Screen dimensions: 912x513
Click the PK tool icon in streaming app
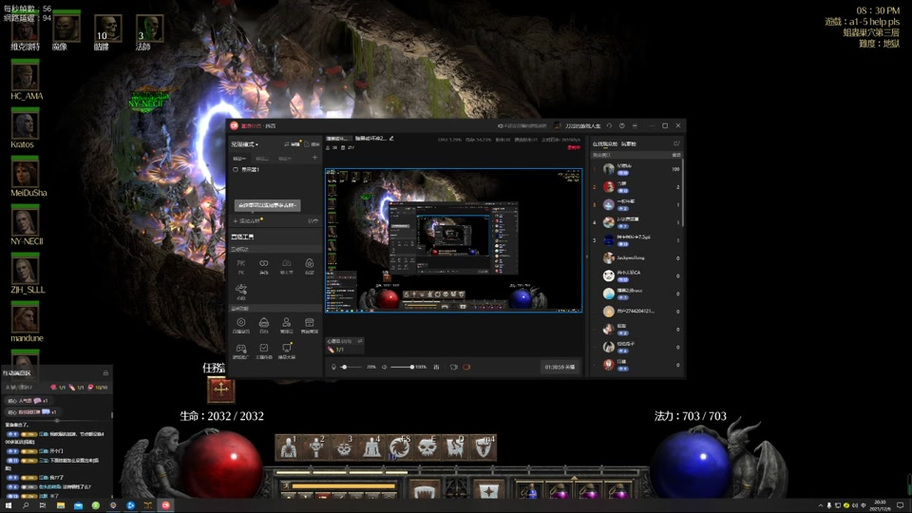(241, 266)
